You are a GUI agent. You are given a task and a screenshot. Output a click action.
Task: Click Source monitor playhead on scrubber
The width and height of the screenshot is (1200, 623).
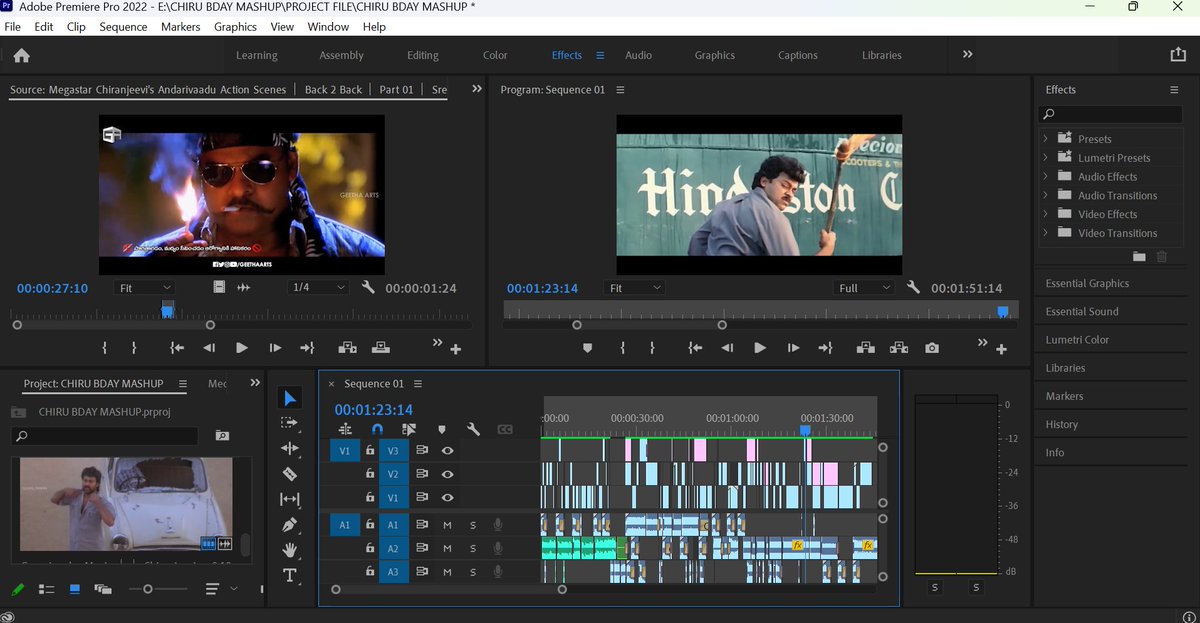pyautogui.click(x=167, y=311)
